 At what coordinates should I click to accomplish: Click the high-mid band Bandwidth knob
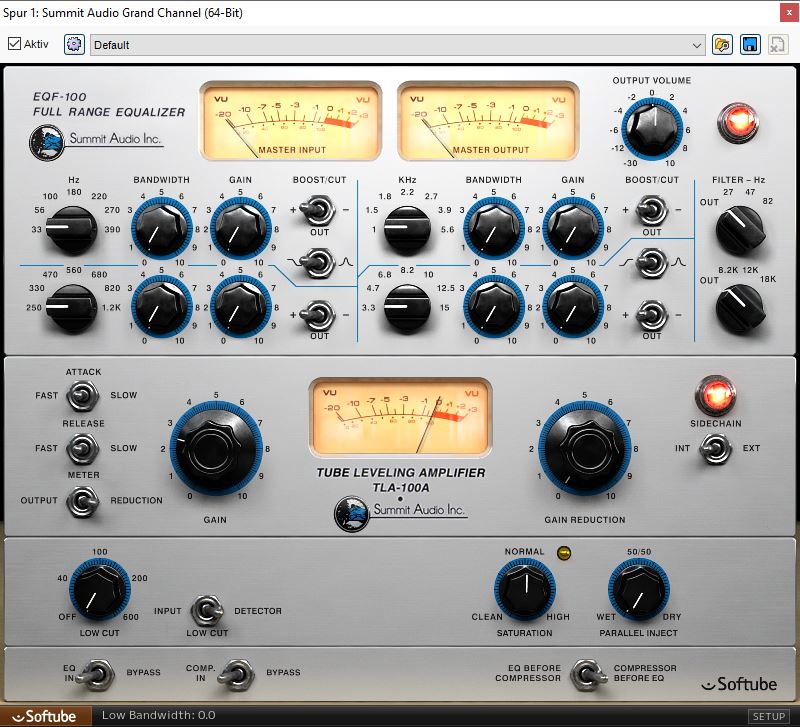pos(494,228)
